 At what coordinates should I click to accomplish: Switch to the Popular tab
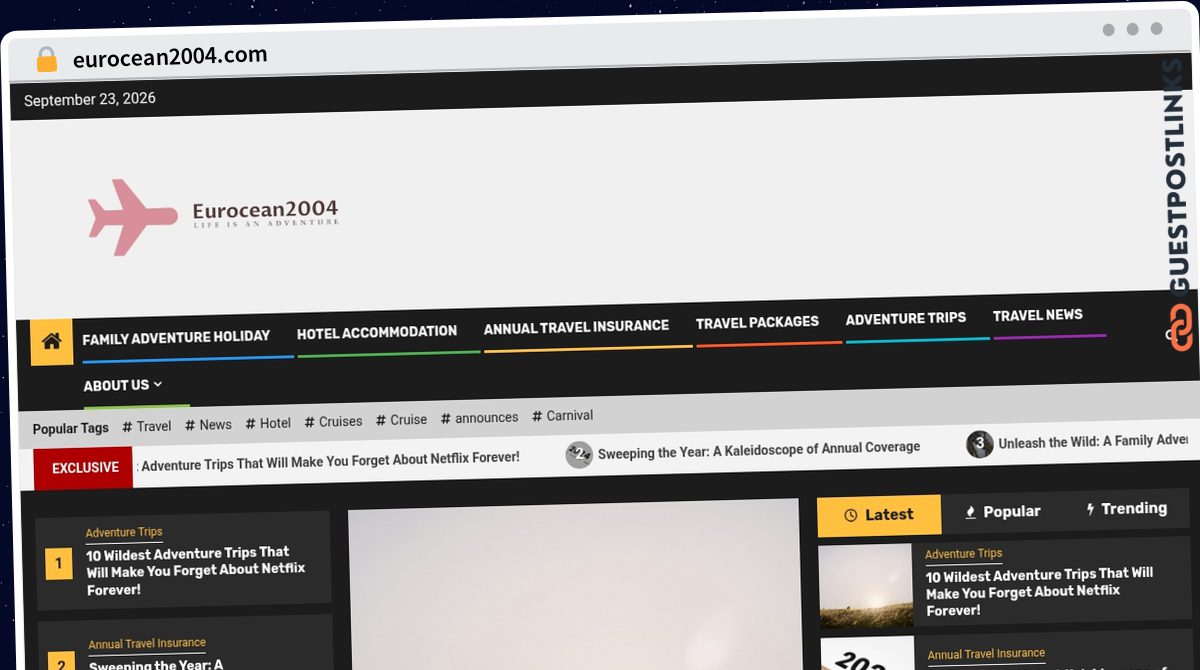point(1001,512)
